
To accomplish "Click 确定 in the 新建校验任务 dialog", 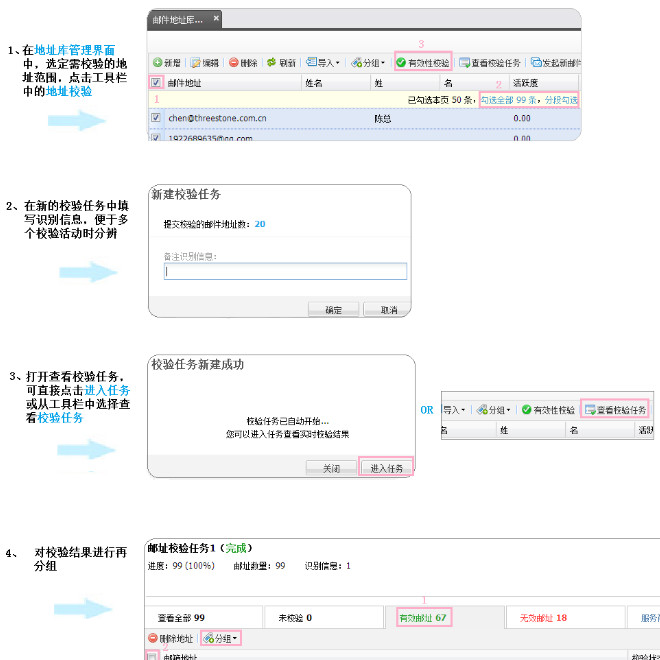I will pos(333,310).
